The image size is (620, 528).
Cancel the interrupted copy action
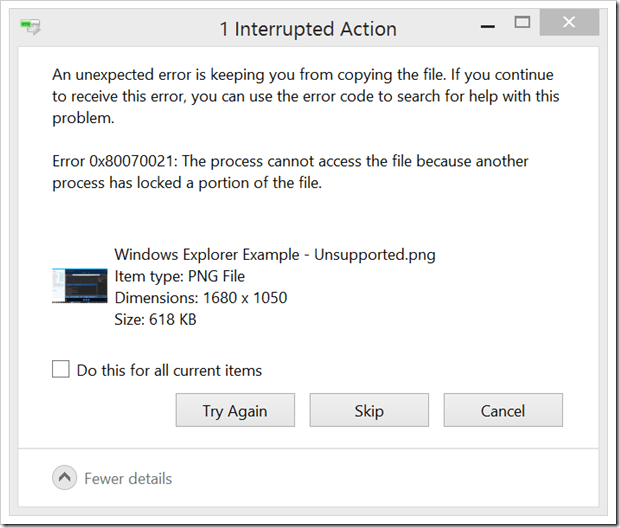[x=503, y=411]
